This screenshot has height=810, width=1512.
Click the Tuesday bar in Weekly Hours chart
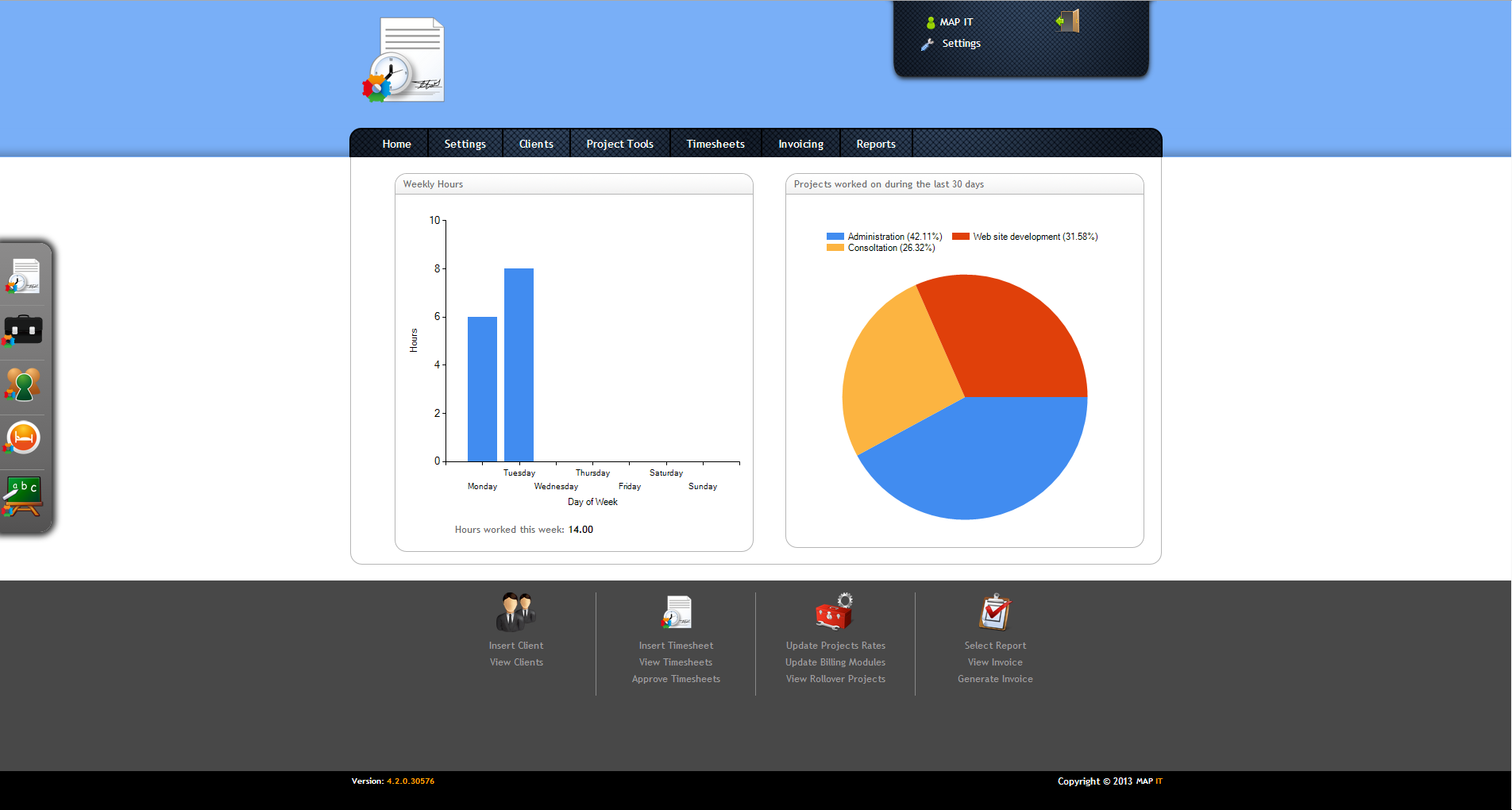coord(519,365)
